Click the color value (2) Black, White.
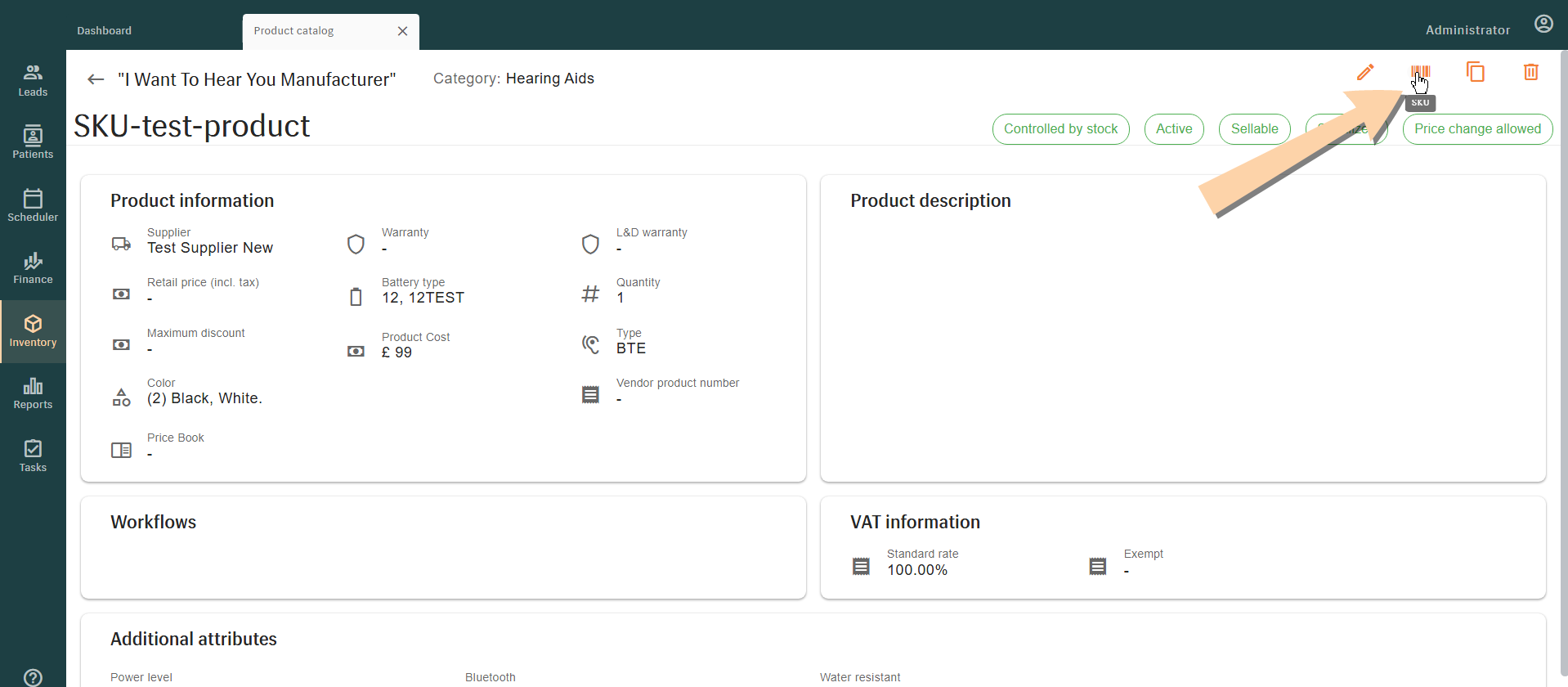1568x687 pixels. 204,398
